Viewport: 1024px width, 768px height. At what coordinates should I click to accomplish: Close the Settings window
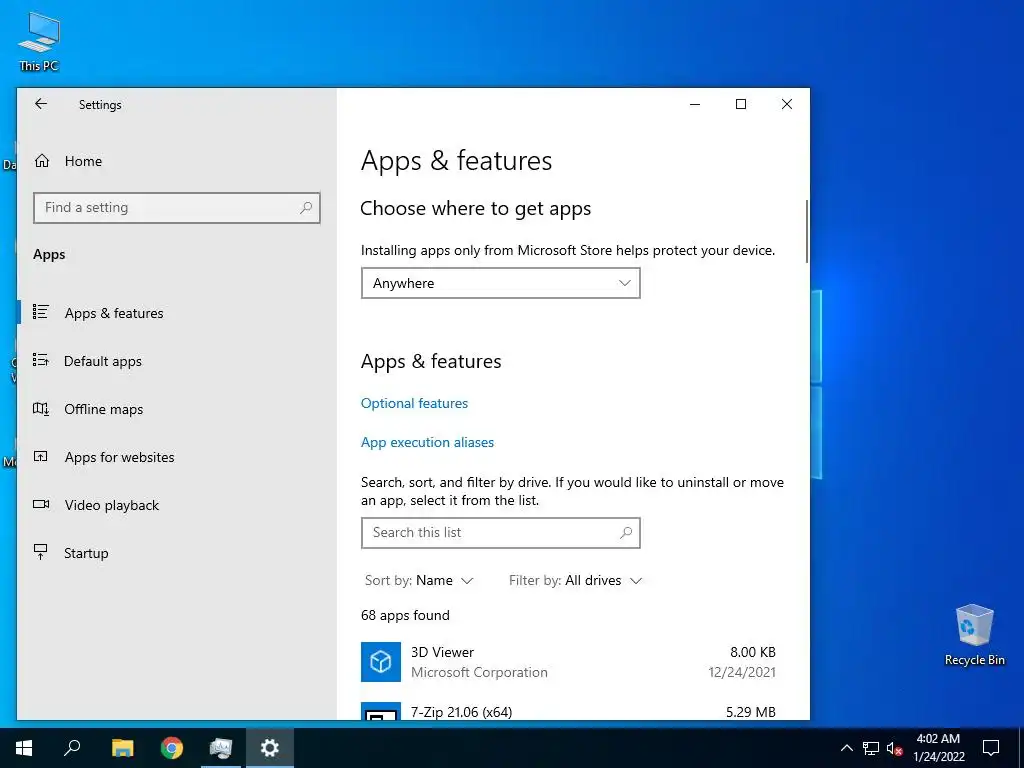(x=787, y=104)
